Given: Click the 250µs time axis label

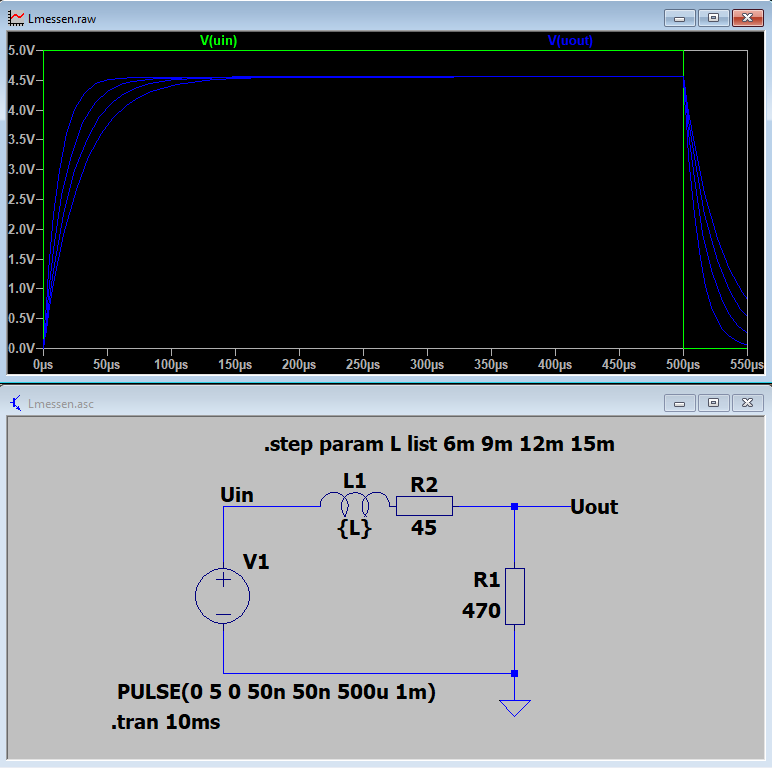Looking at the screenshot, I should tap(363, 365).
